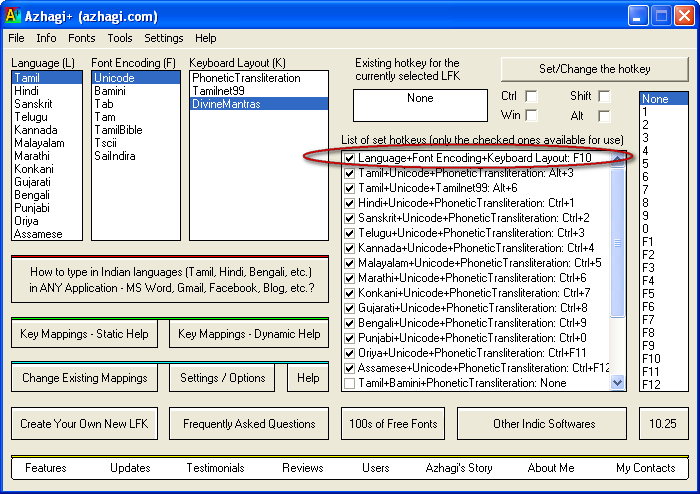Image resolution: width=700 pixels, height=494 pixels.
Task: Select Sanskrit in Language list
Action: [x=47, y=104]
